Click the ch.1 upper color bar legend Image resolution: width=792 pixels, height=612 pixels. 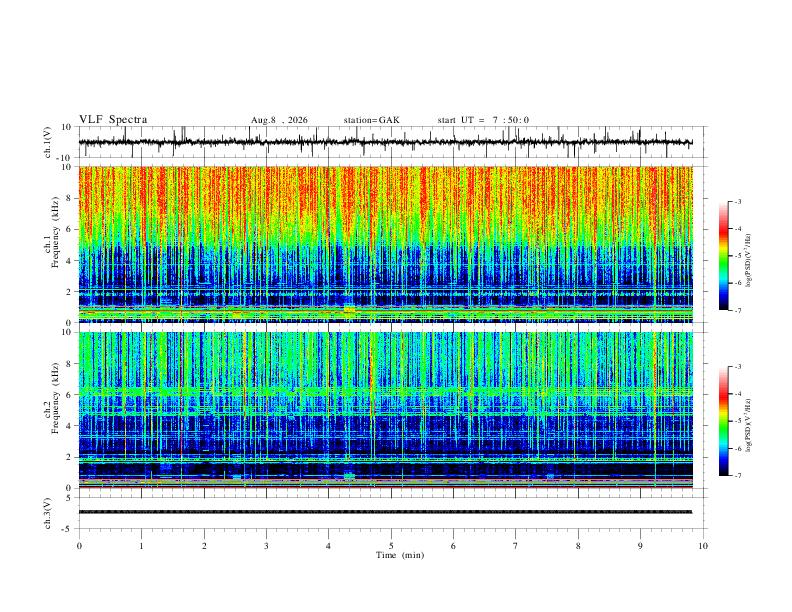click(723, 256)
